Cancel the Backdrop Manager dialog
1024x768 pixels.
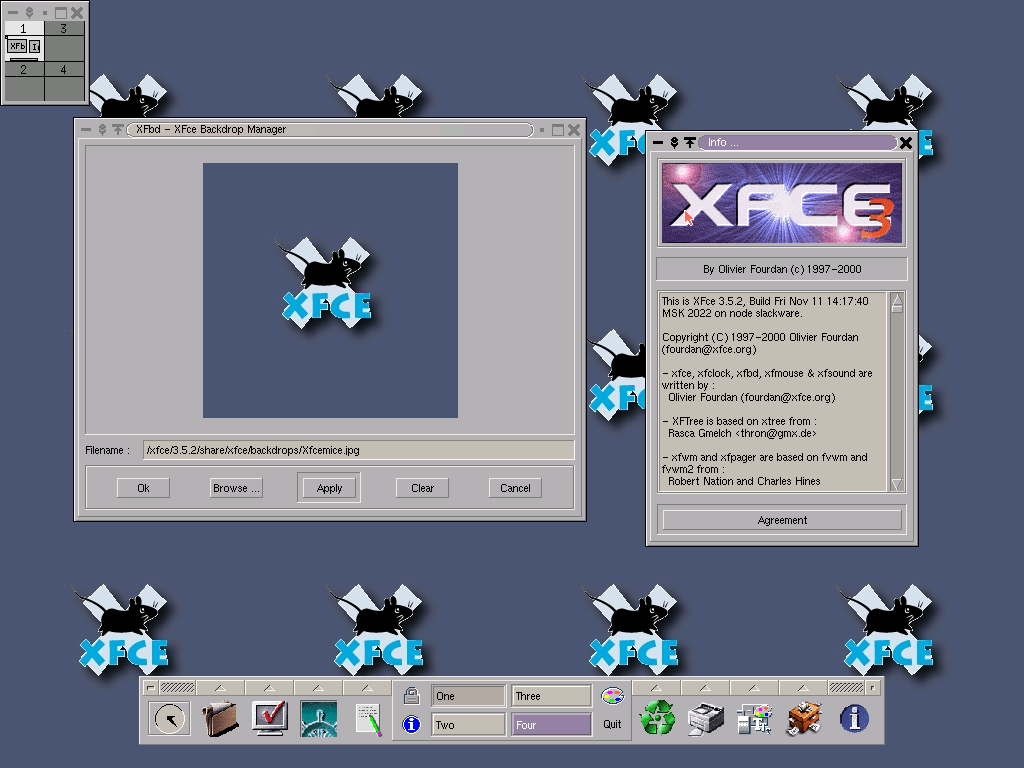515,488
